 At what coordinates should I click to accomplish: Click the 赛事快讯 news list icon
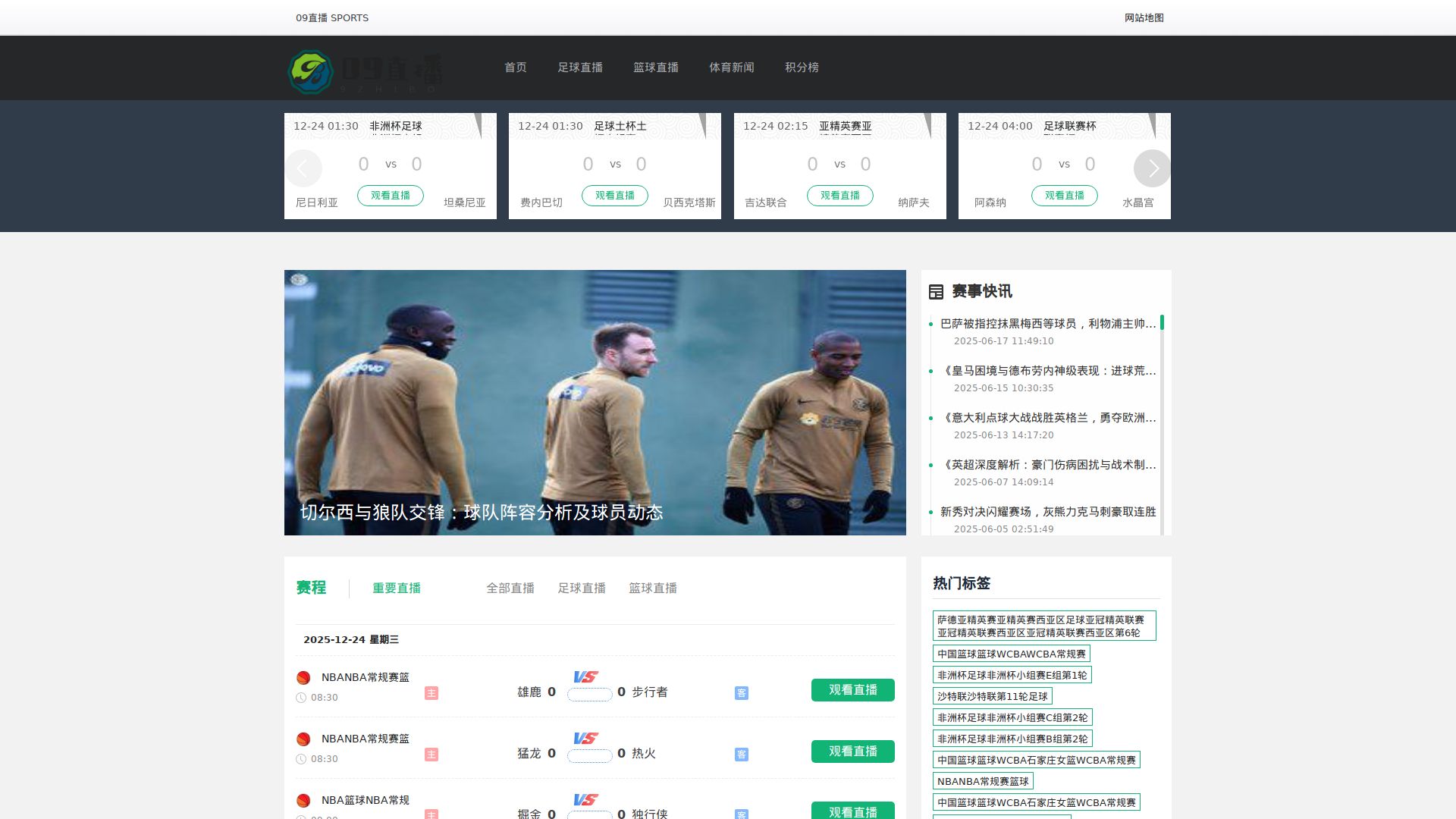[936, 292]
